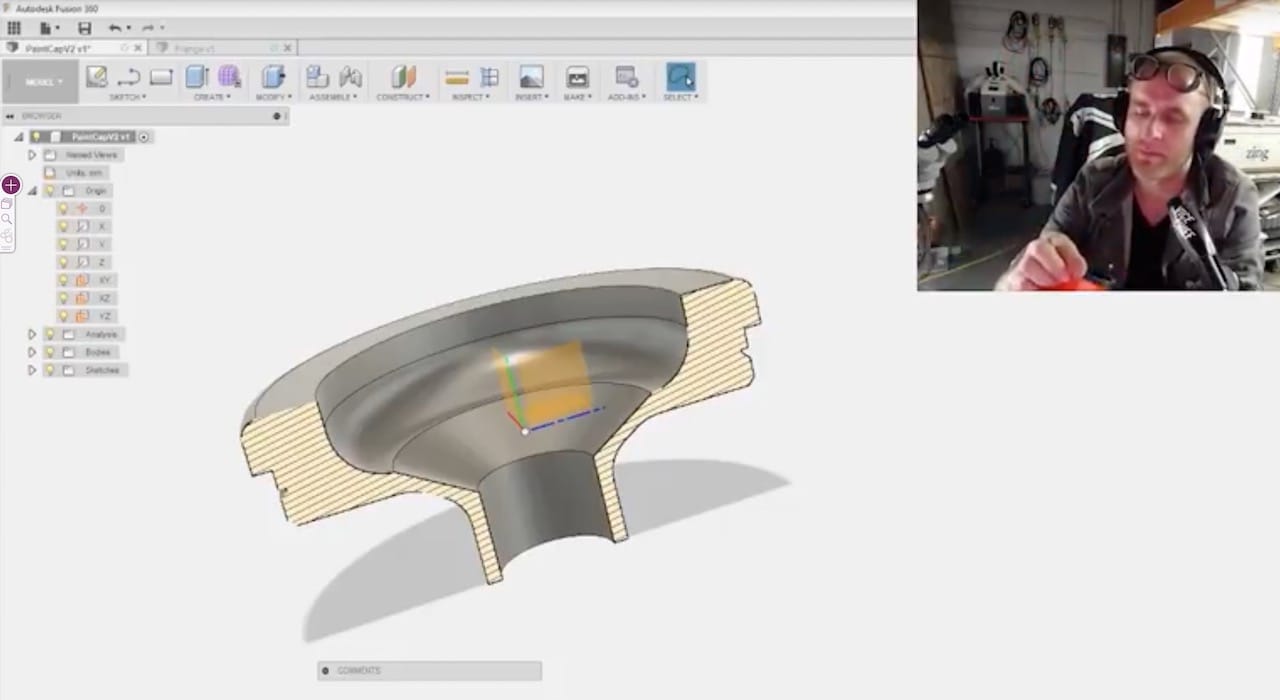Open the CONSTRUCT menu
The image size is (1280, 700).
tap(402, 97)
